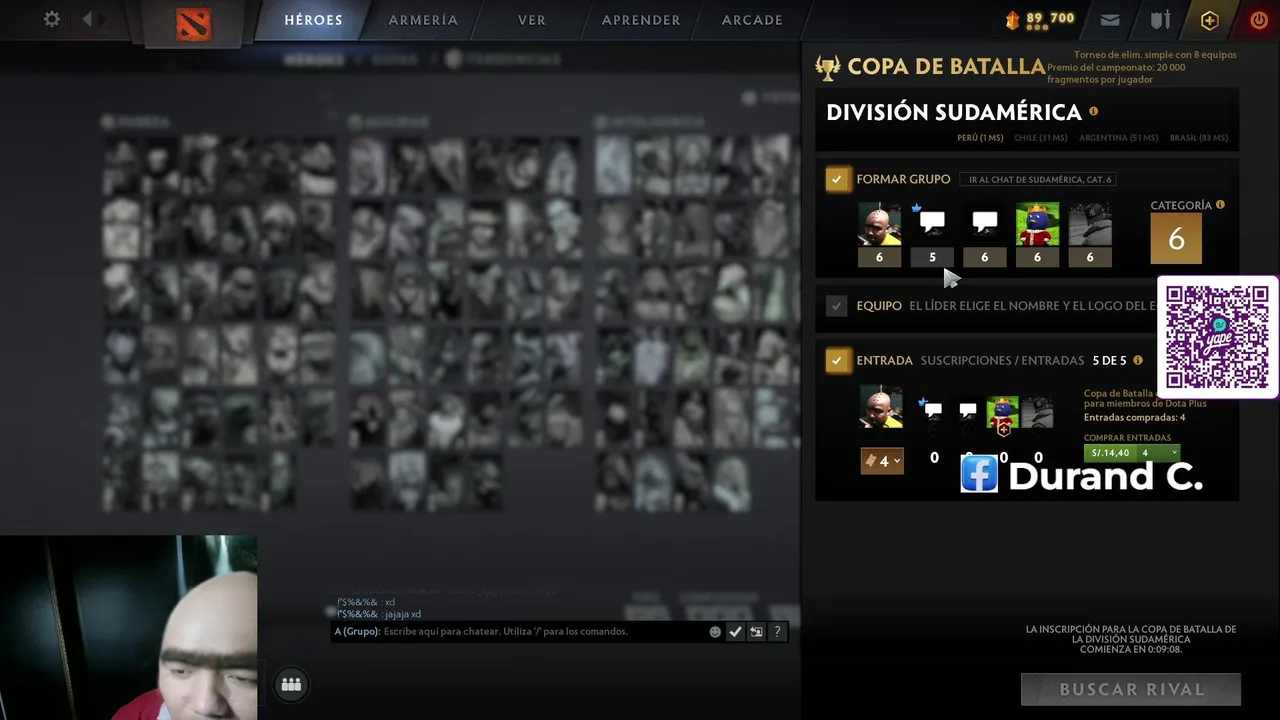1280x720 pixels.
Task: Show info next to División Sudamérica
Action: click(x=1093, y=111)
